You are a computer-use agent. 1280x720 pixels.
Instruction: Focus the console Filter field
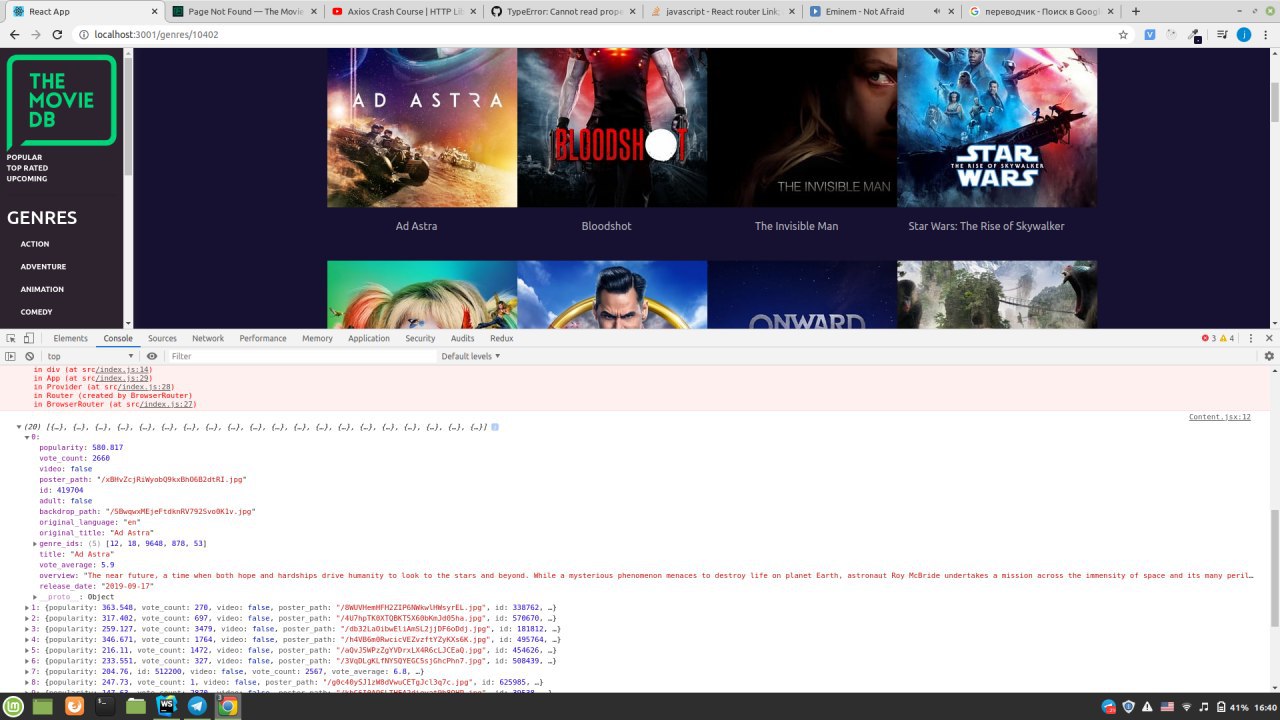pyautogui.click(x=300, y=356)
